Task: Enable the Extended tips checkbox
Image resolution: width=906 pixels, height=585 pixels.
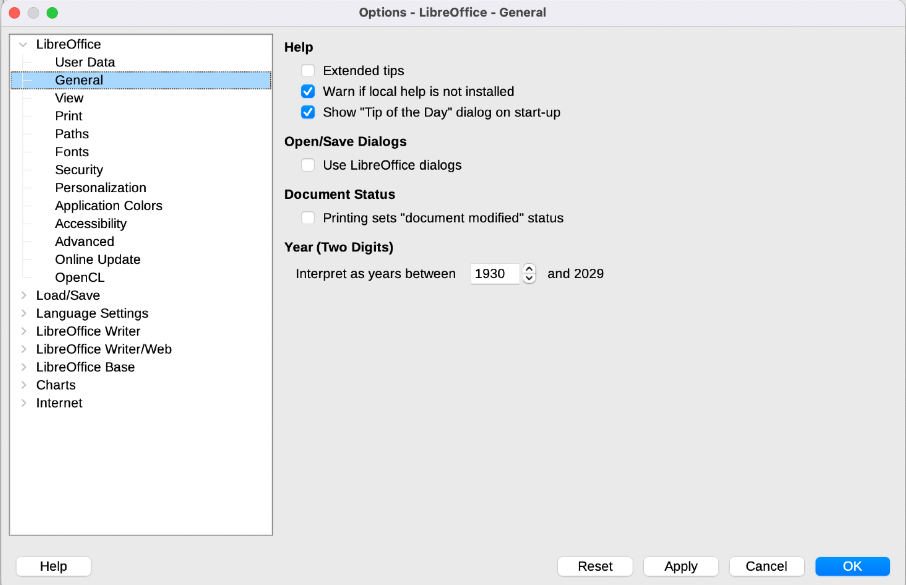Action: point(308,71)
